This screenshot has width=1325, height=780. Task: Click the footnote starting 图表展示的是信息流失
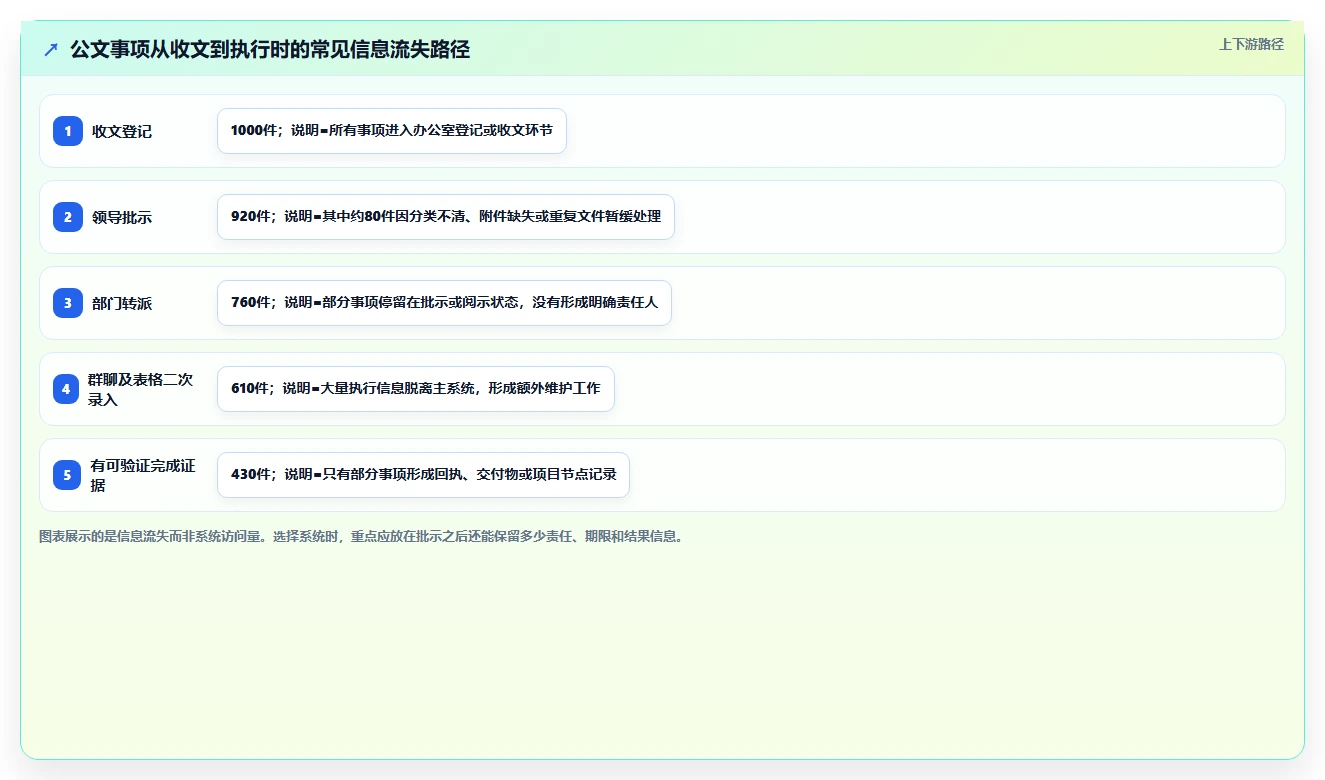tap(361, 536)
